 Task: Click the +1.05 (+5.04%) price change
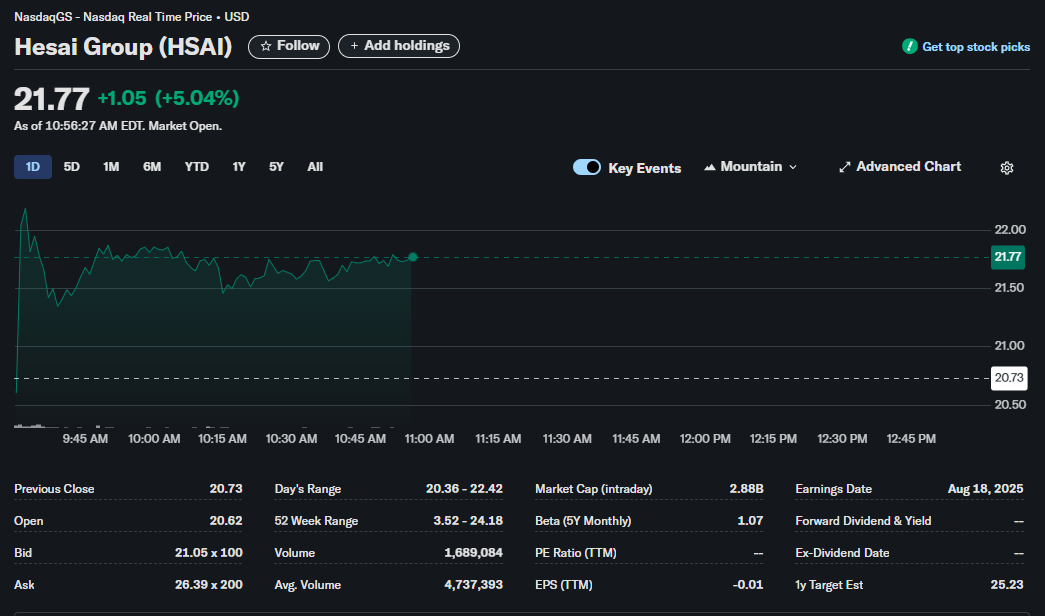click(x=168, y=98)
